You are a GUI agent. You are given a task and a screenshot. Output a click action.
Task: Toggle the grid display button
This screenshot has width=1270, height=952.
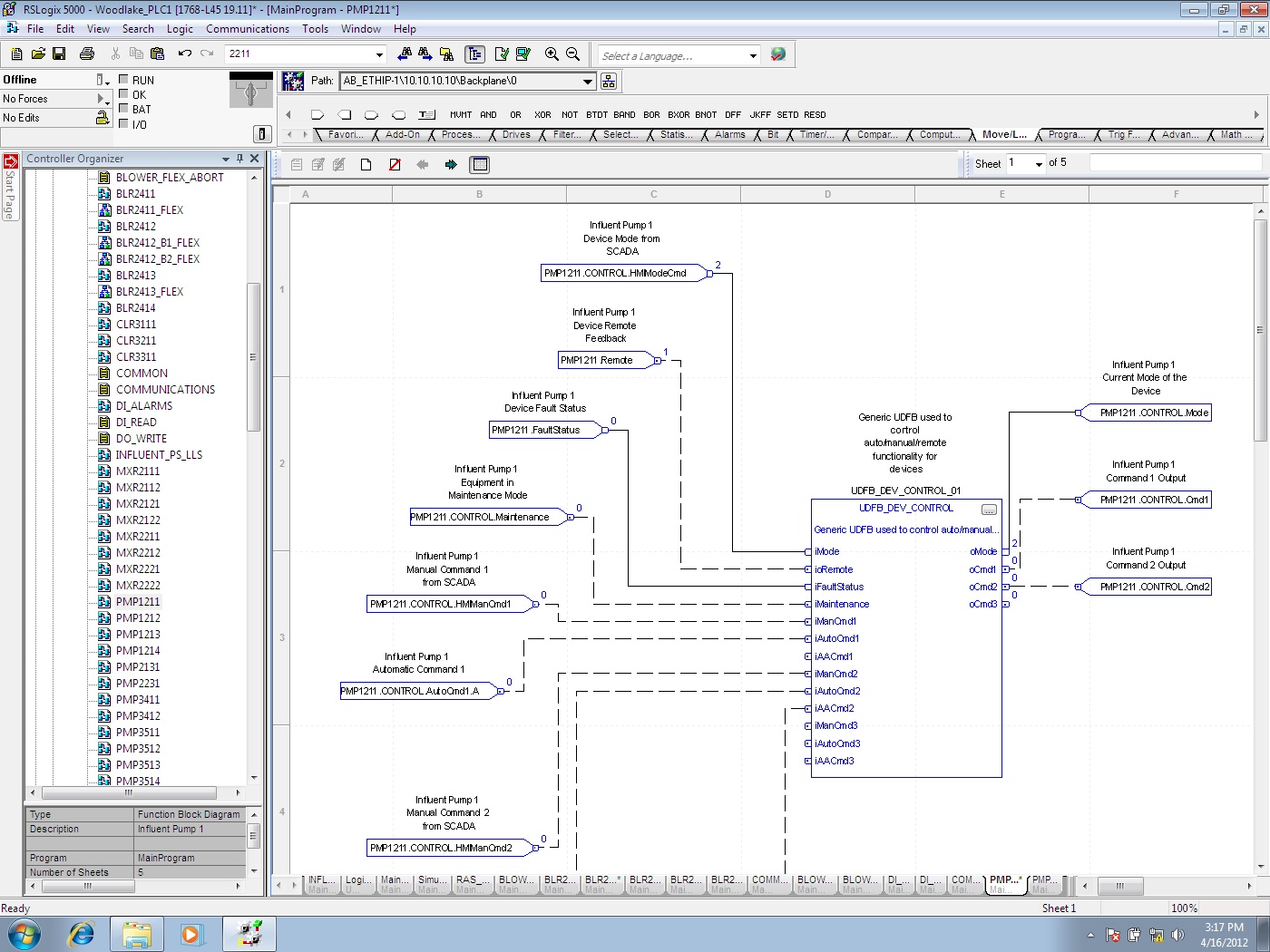480,164
